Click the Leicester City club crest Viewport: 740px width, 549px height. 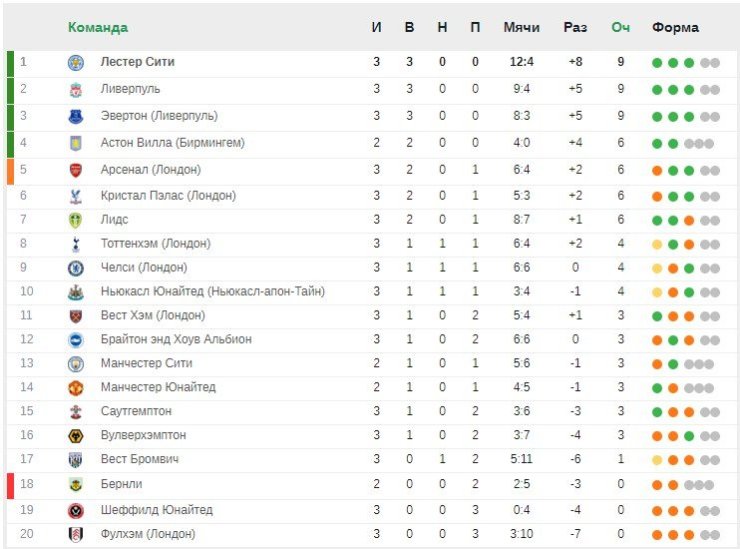[x=76, y=62]
